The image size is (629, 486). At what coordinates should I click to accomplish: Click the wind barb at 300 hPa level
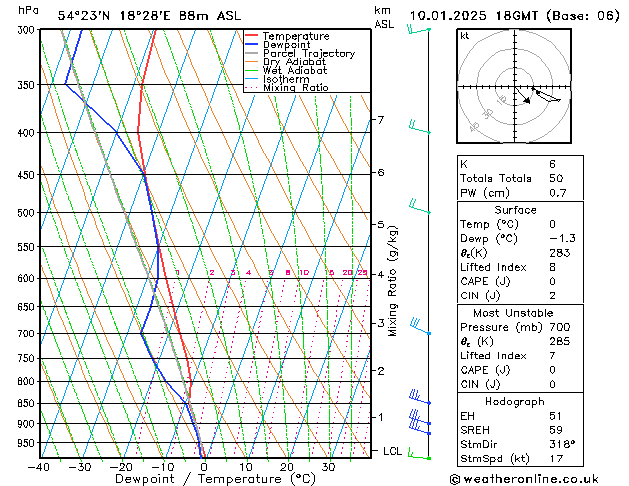[x=419, y=29]
